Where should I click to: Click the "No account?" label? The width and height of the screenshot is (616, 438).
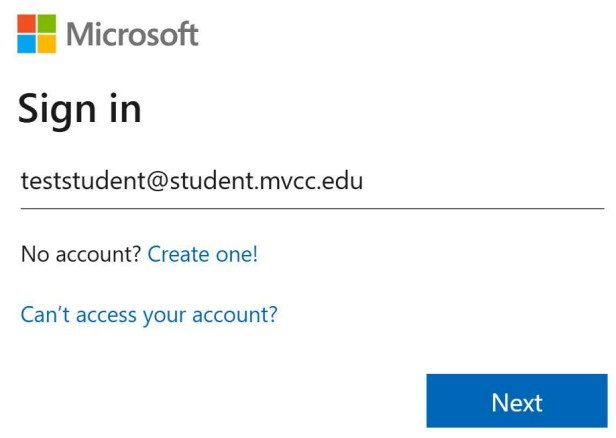(81, 255)
